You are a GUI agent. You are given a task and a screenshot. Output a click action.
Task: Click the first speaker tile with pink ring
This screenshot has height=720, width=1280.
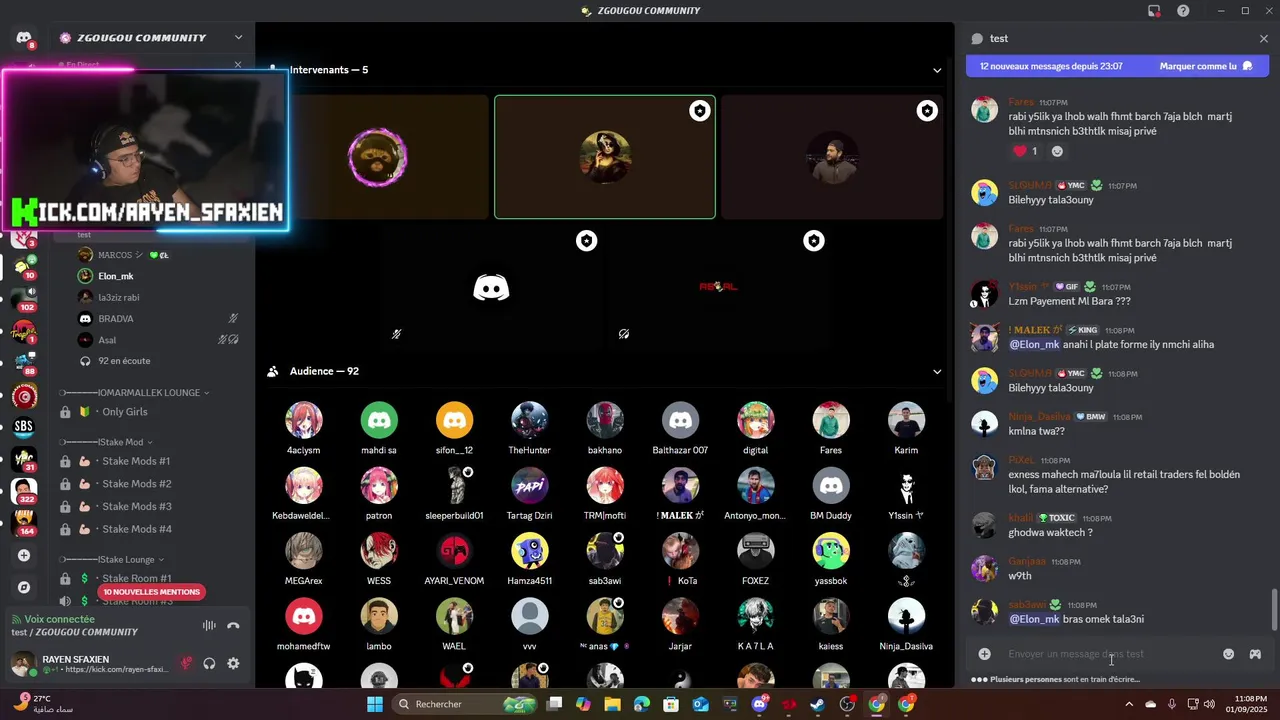click(377, 157)
